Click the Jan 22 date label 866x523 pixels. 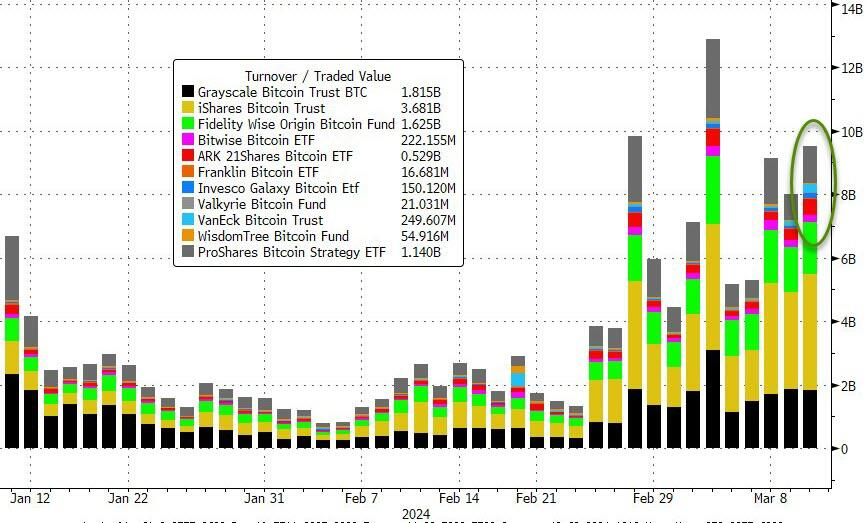[128, 498]
